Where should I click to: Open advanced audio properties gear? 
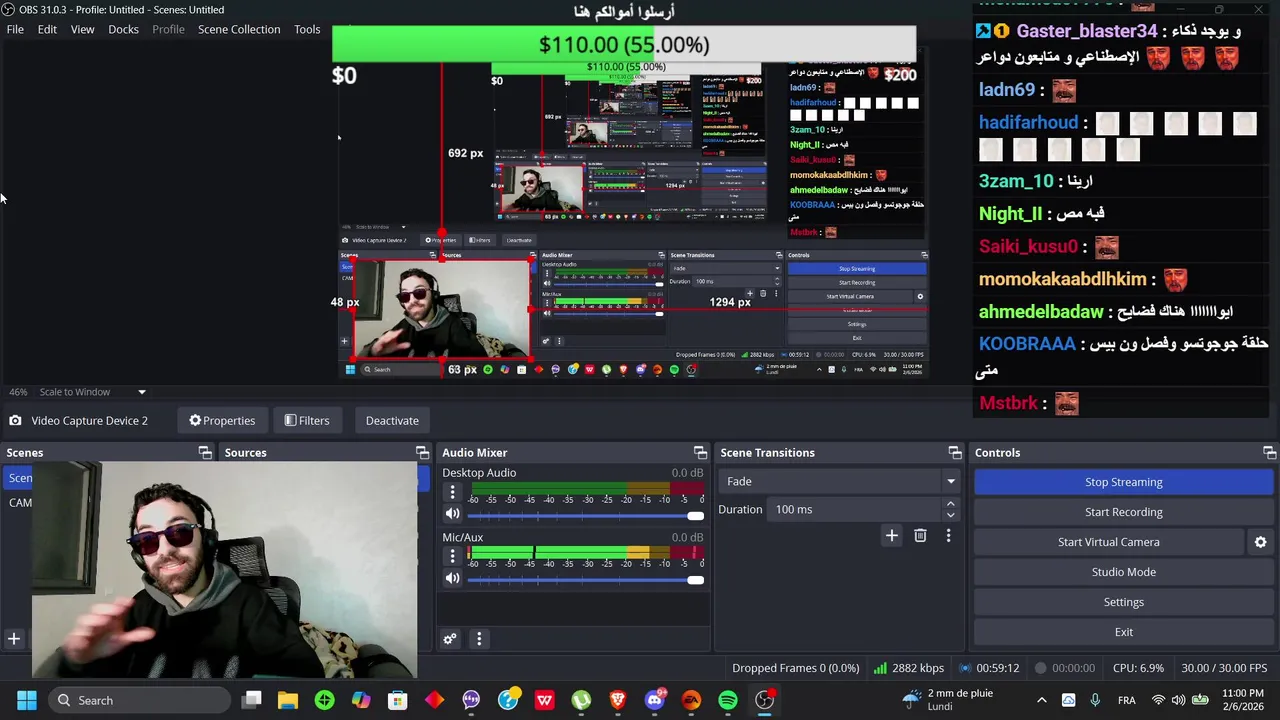pos(450,639)
